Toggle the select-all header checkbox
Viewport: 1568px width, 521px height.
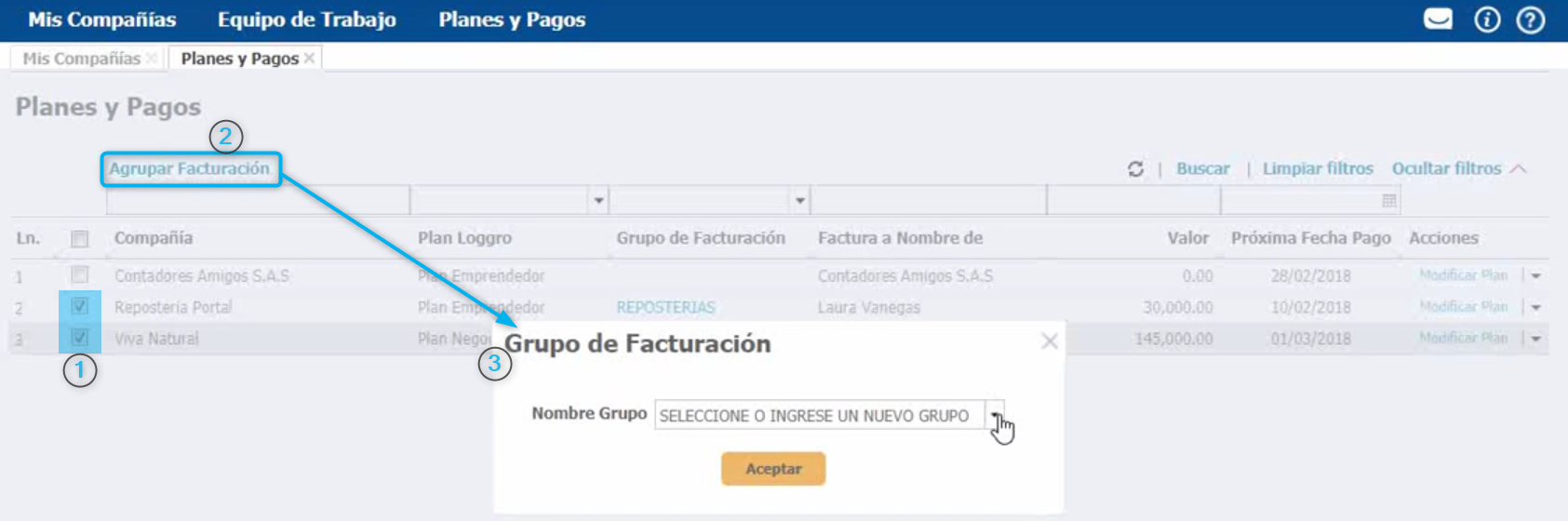click(80, 239)
